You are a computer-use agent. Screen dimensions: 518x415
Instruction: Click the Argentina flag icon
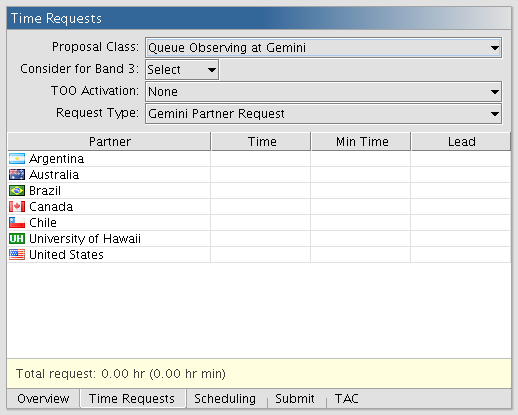coord(17,159)
